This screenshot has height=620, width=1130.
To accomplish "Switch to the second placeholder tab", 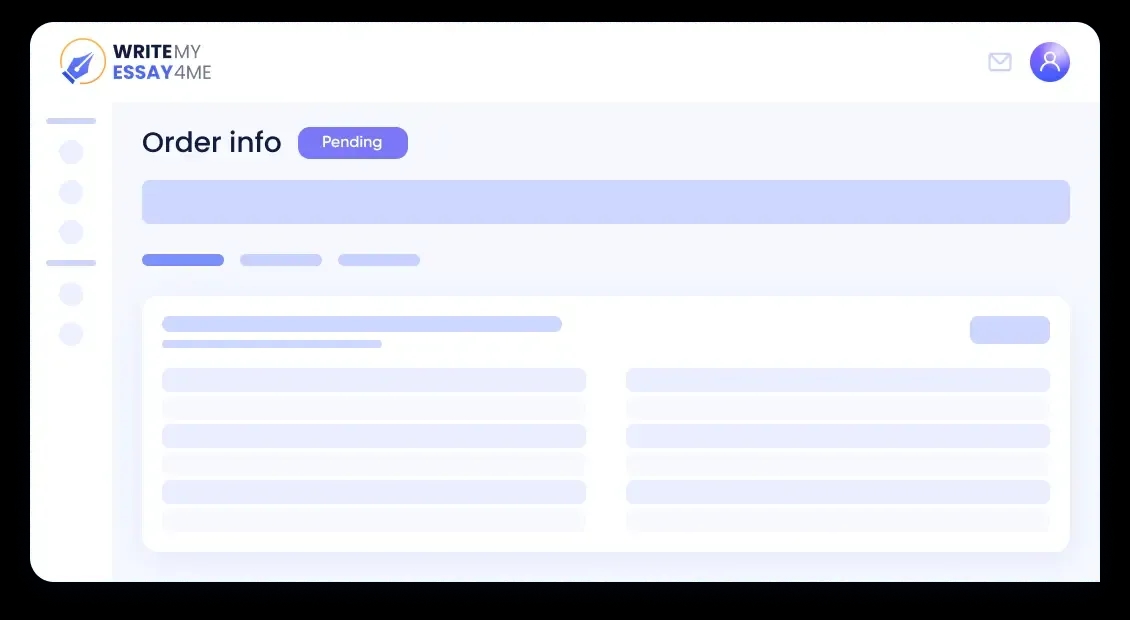I will pos(281,260).
